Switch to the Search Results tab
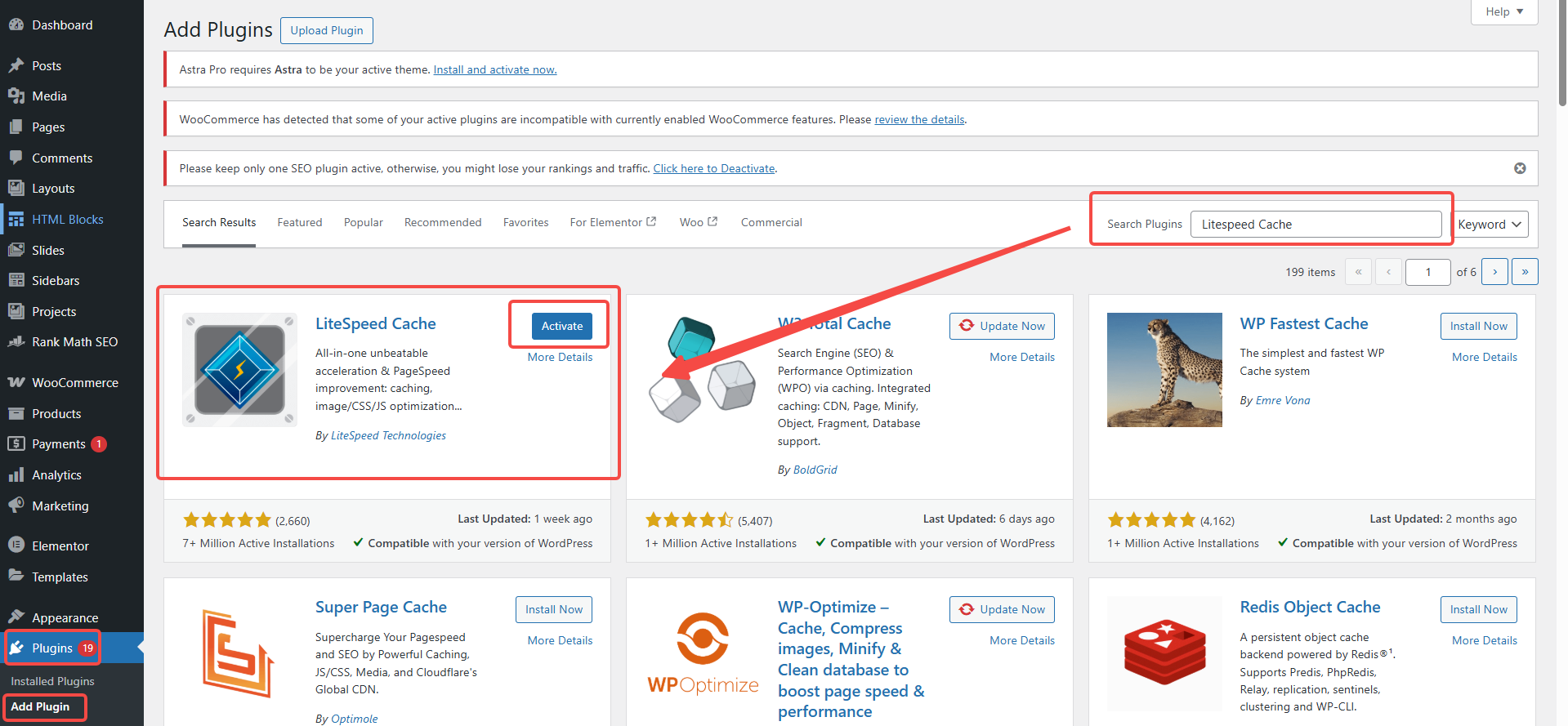 pyautogui.click(x=219, y=222)
